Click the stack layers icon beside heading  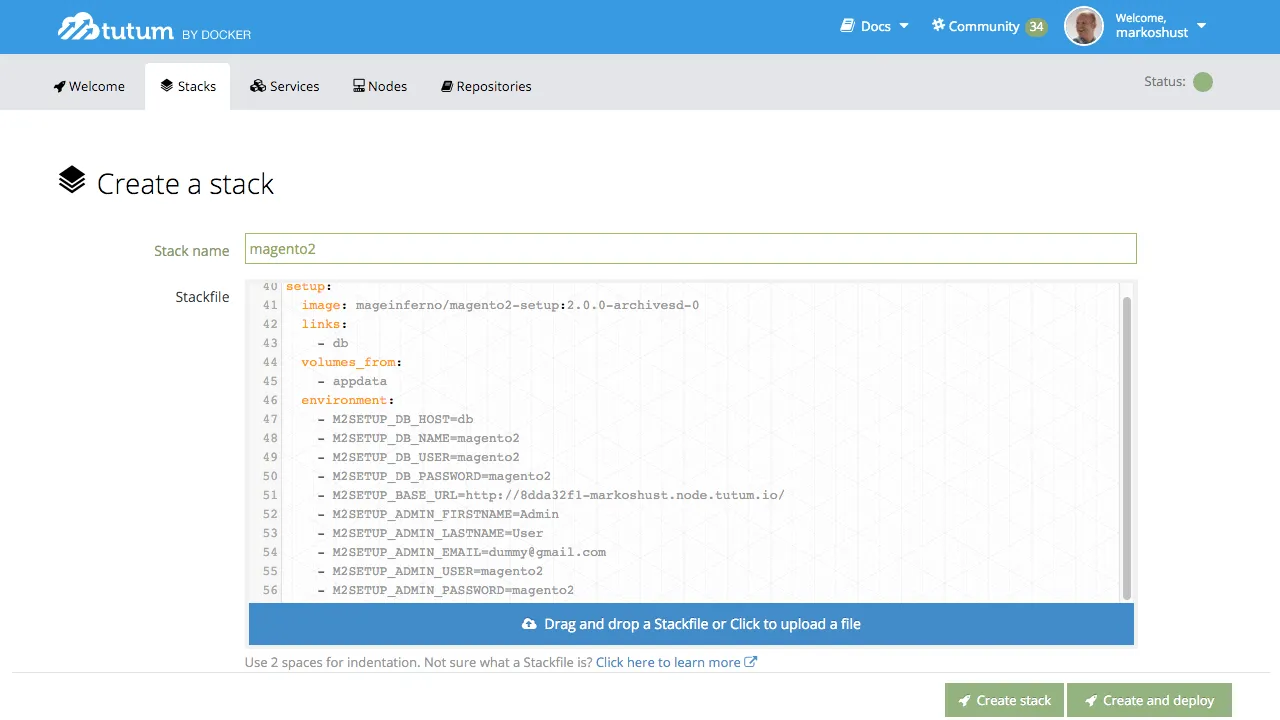72,181
